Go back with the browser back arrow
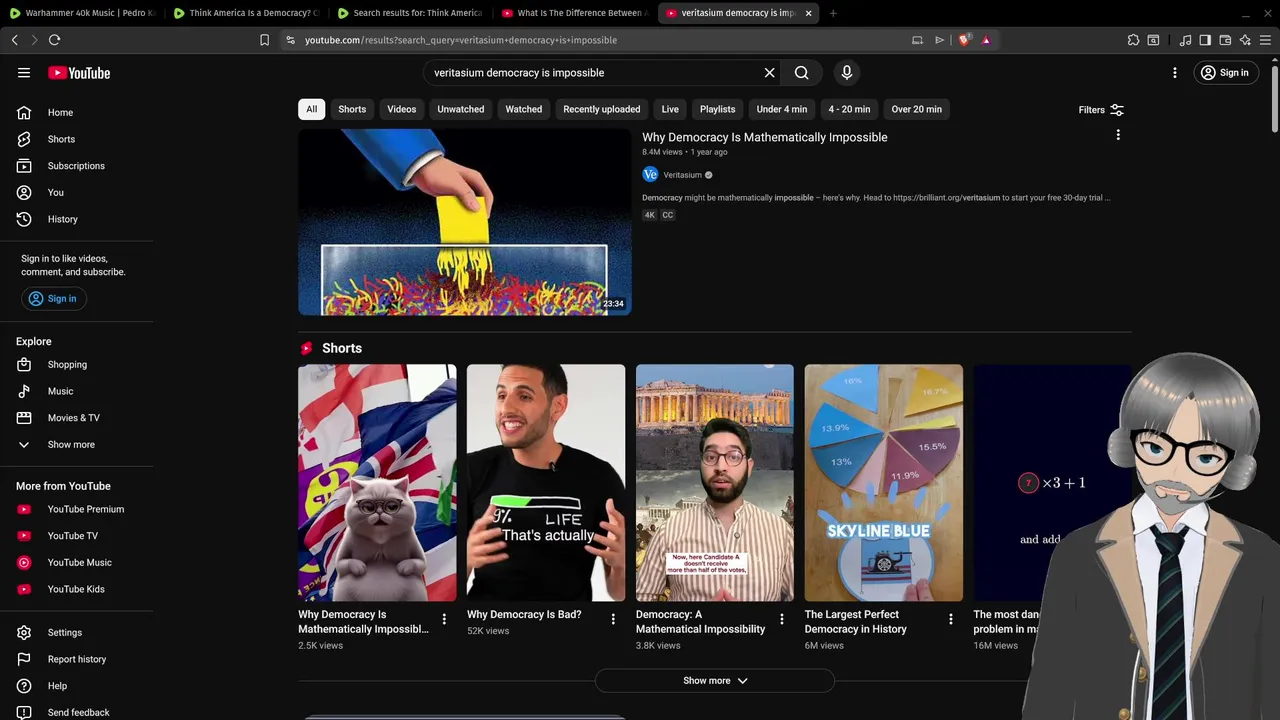 coord(15,40)
